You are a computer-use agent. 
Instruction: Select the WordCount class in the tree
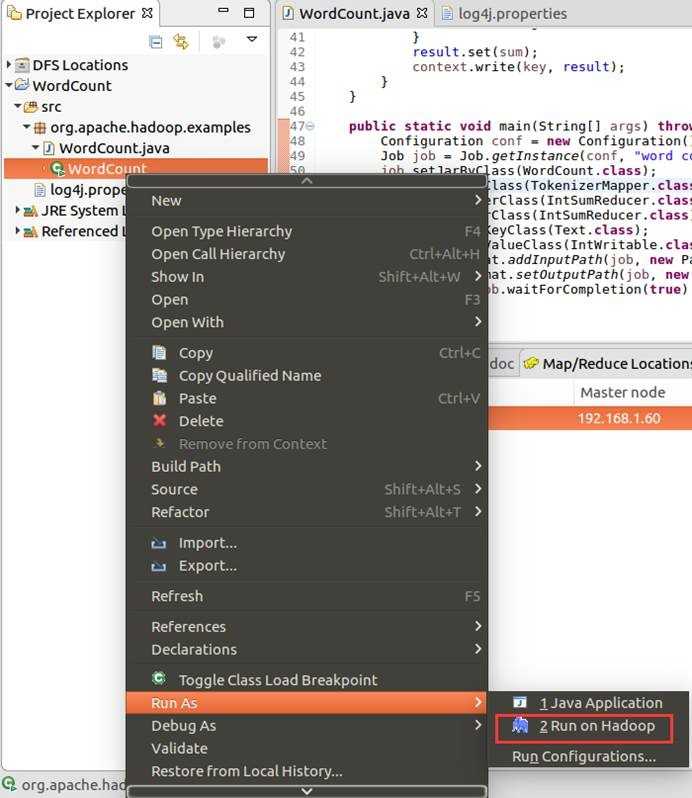coord(136,168)
